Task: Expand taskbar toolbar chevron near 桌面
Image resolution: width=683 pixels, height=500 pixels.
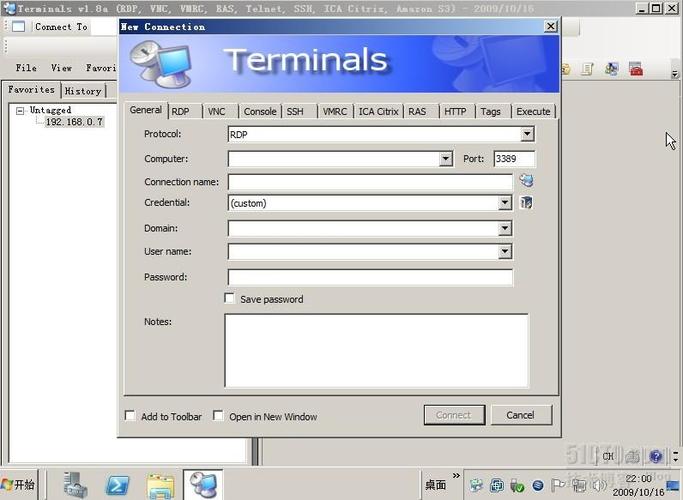Action: [456, 475]
